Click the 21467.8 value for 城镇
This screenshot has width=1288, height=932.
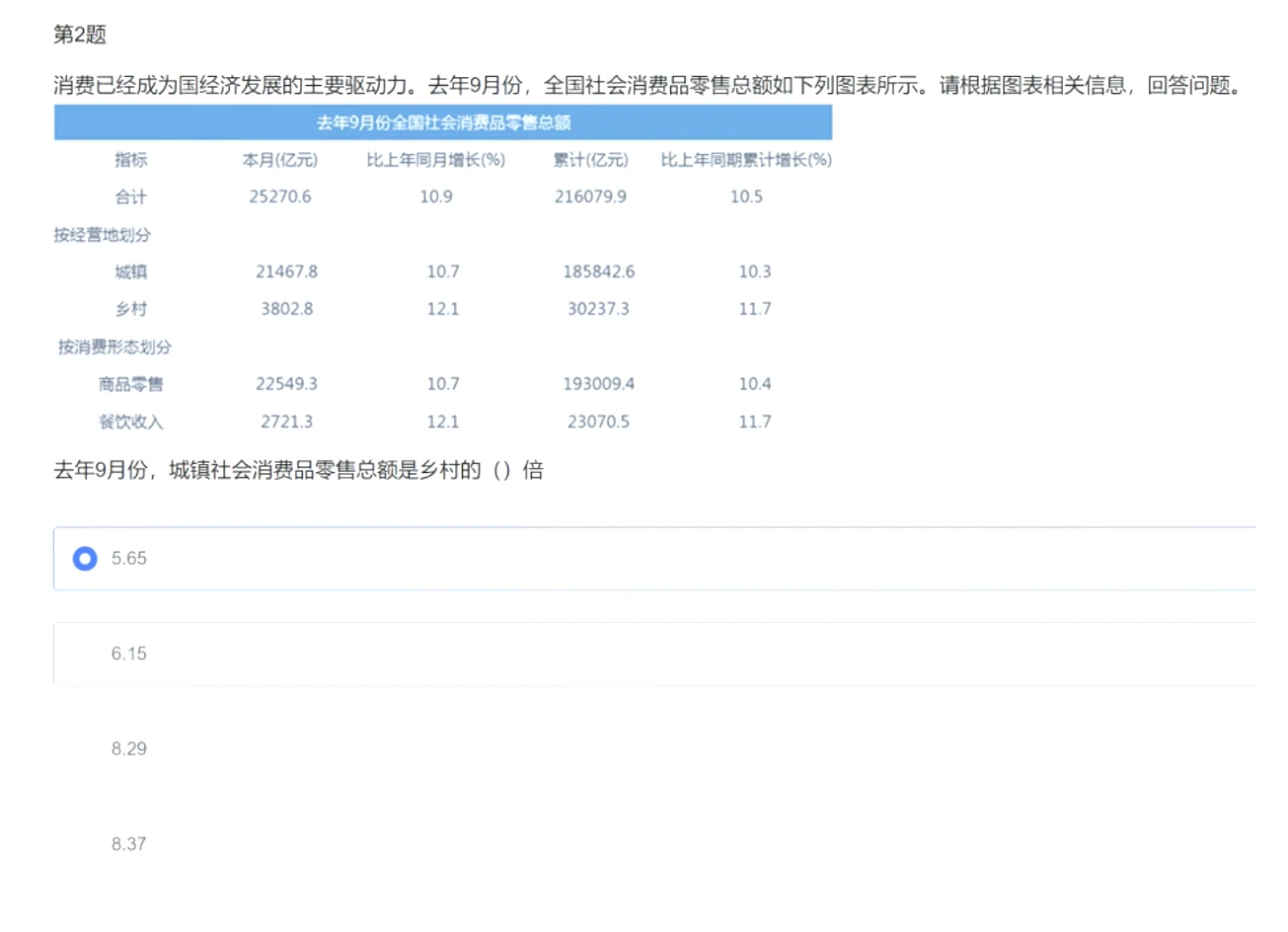tap(287, 272)
